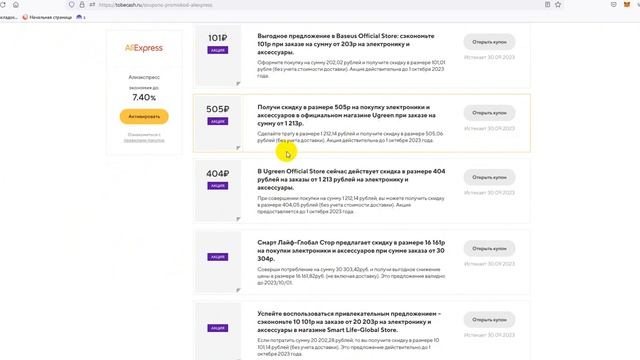Viewport: 640px width, 360px height.
Task: Click the expiry date of the 16 161р offer
Action: point(489,264)
